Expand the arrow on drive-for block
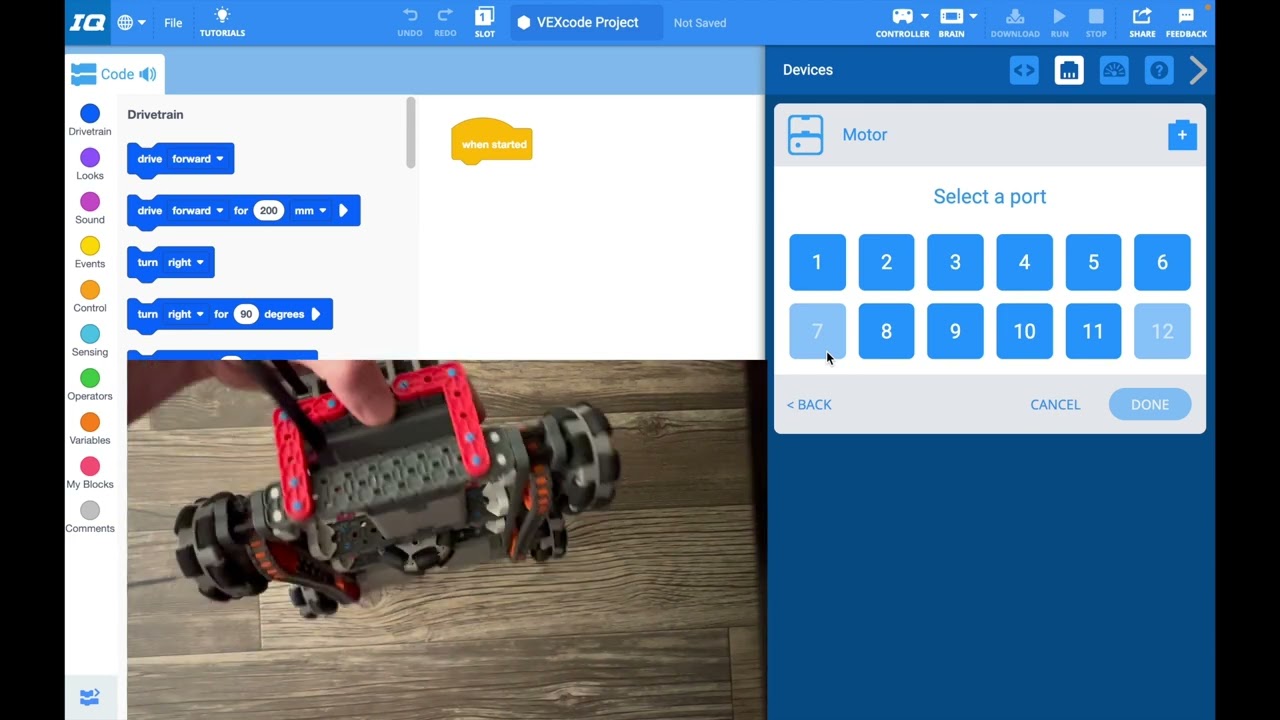This screenshot has height=720, width=1280. (344, 211)
